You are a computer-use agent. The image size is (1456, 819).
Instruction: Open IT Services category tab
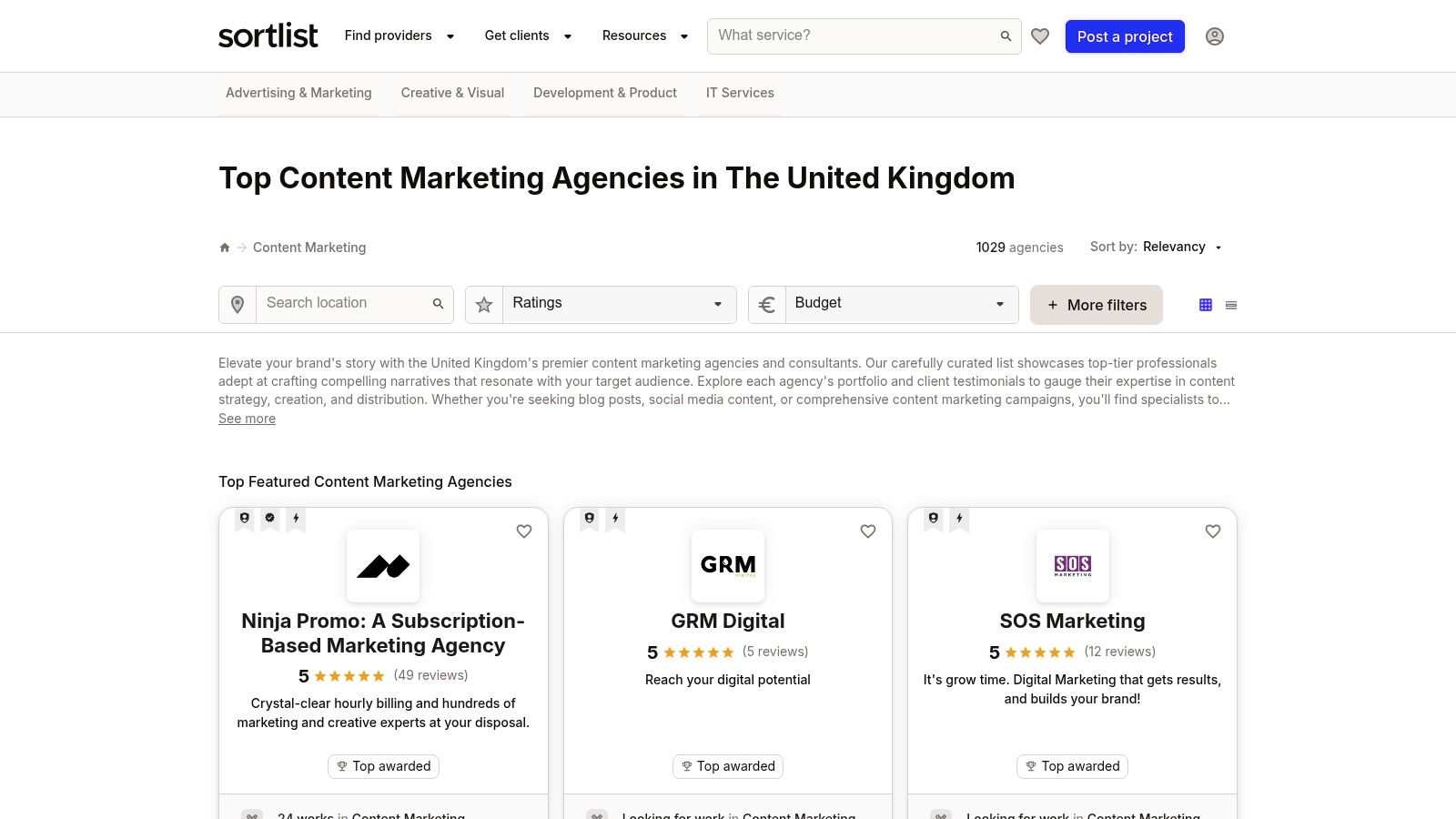pos(740,93)
